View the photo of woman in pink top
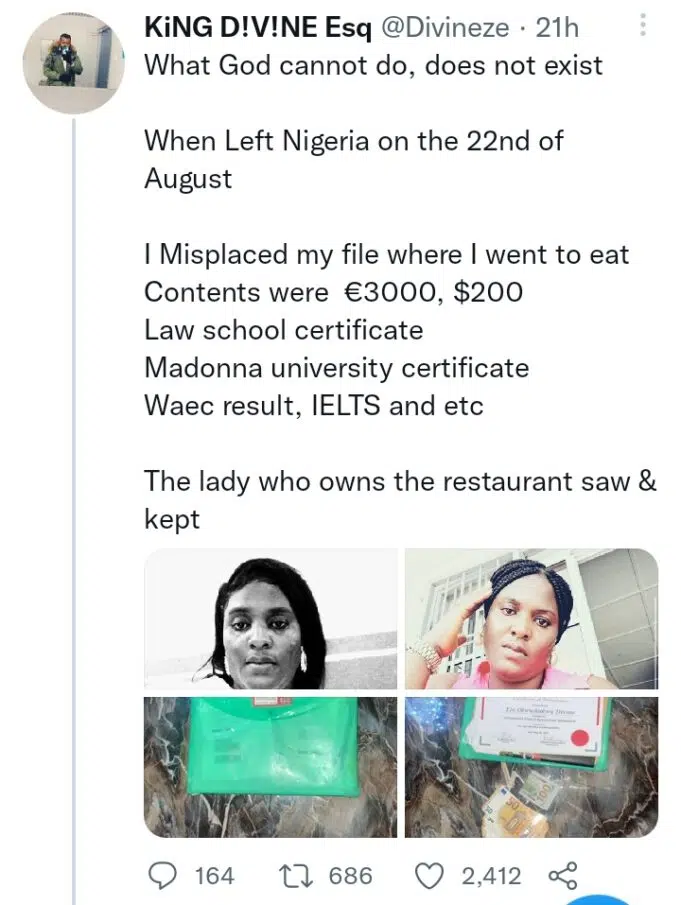Screen dimensions: 681x905 coord(531,619)
